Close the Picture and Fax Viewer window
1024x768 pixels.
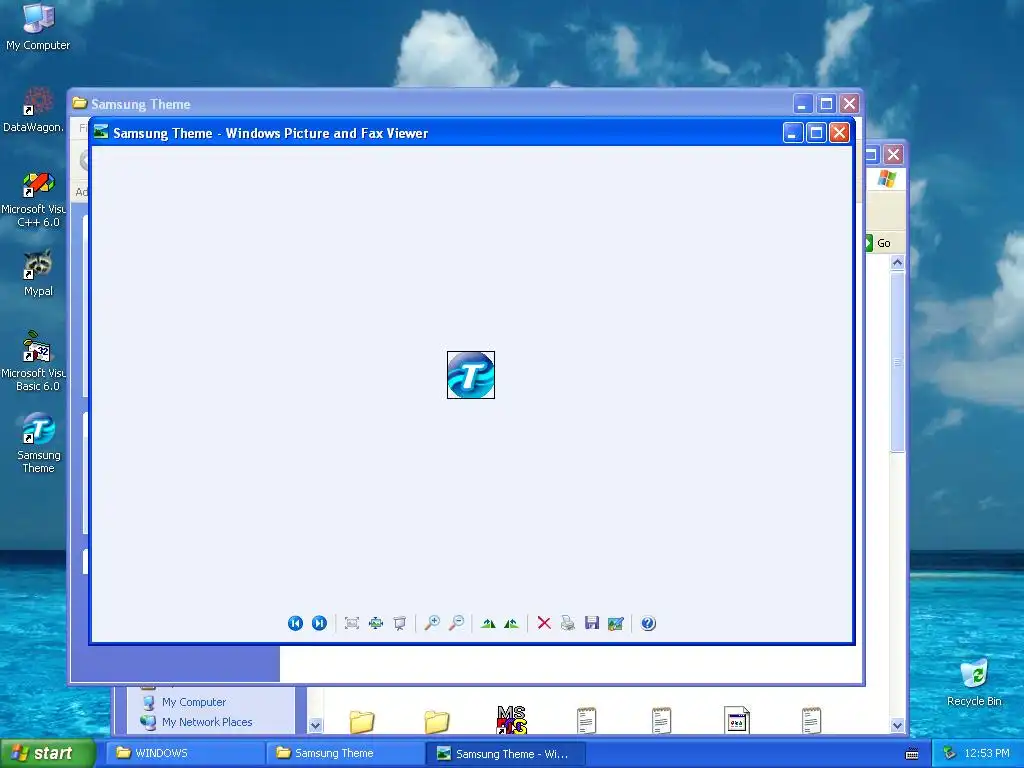coord(839,133)
